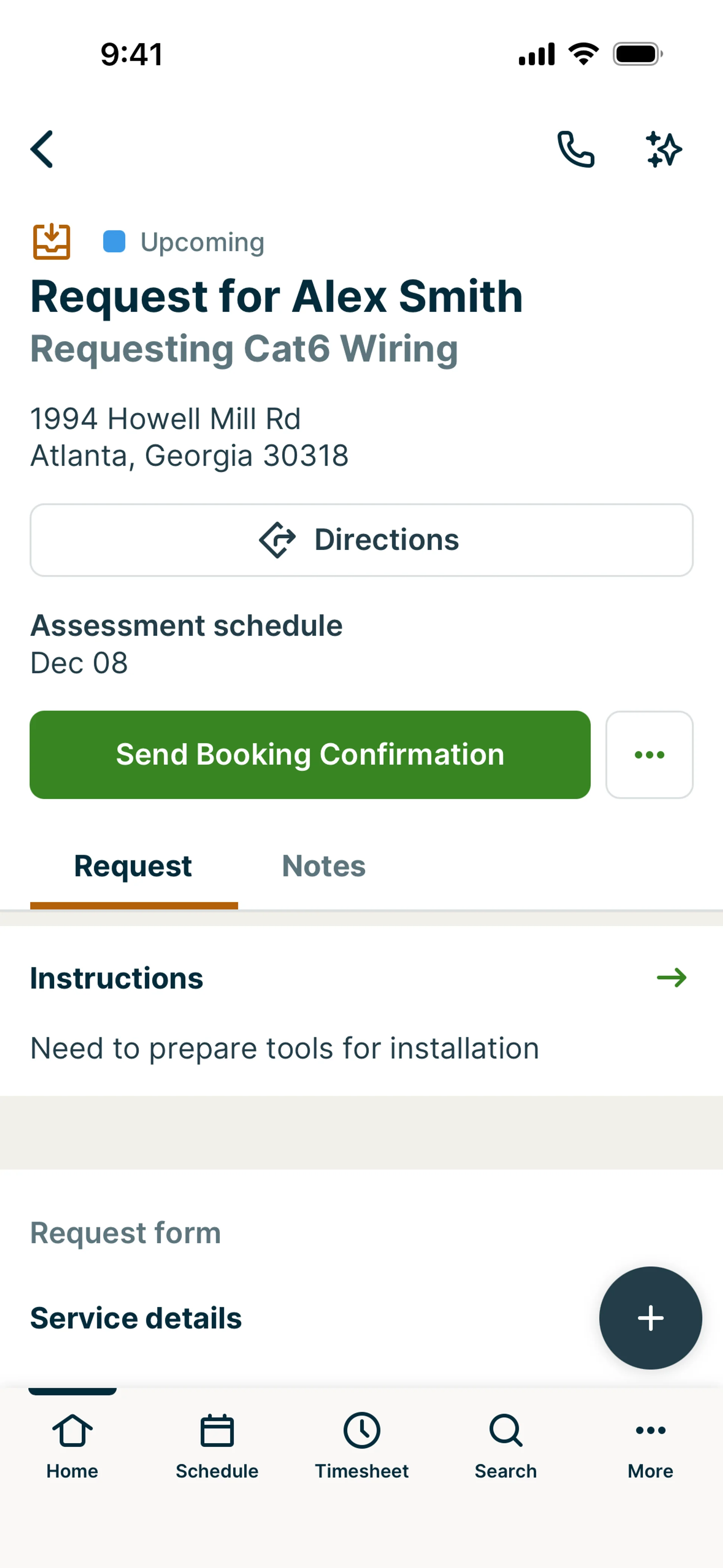Call the client with phone icon
Viewport: 723px width, 1568px height.
pos(575,149)
